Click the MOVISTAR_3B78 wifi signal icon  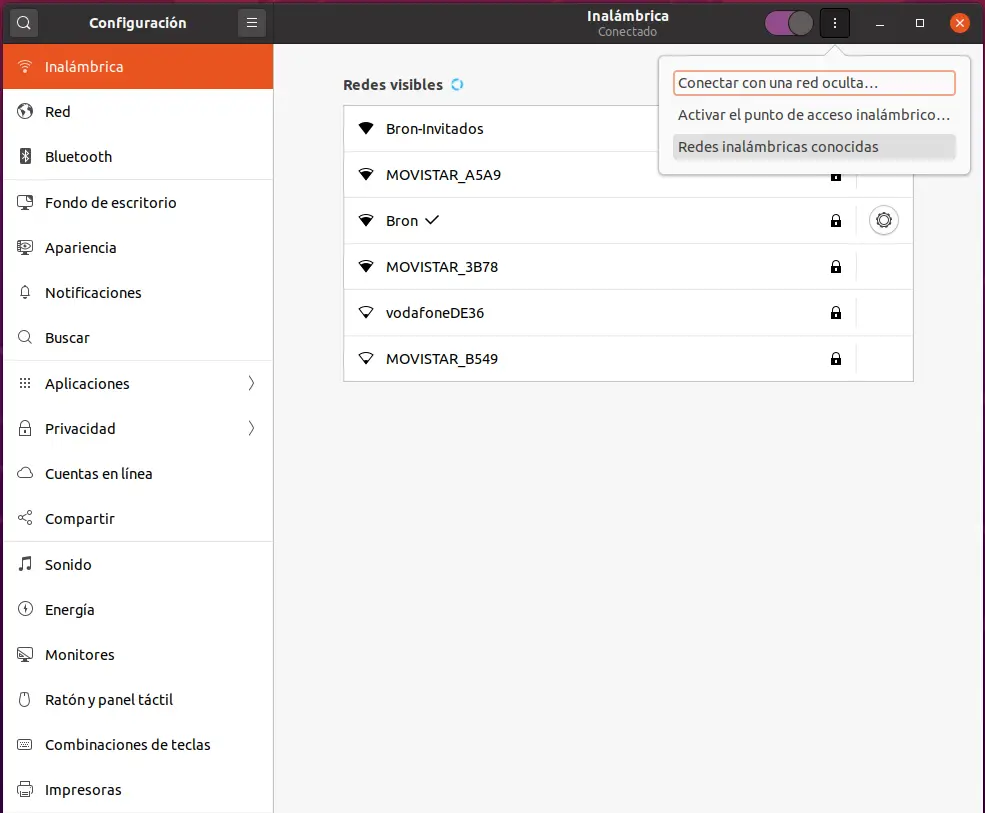366,266
